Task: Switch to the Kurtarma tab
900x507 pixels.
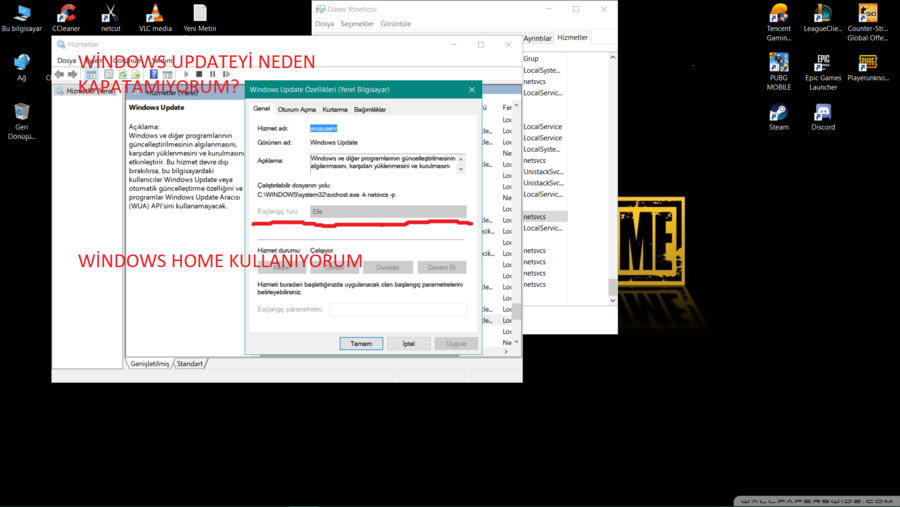Action: (335, 109)
